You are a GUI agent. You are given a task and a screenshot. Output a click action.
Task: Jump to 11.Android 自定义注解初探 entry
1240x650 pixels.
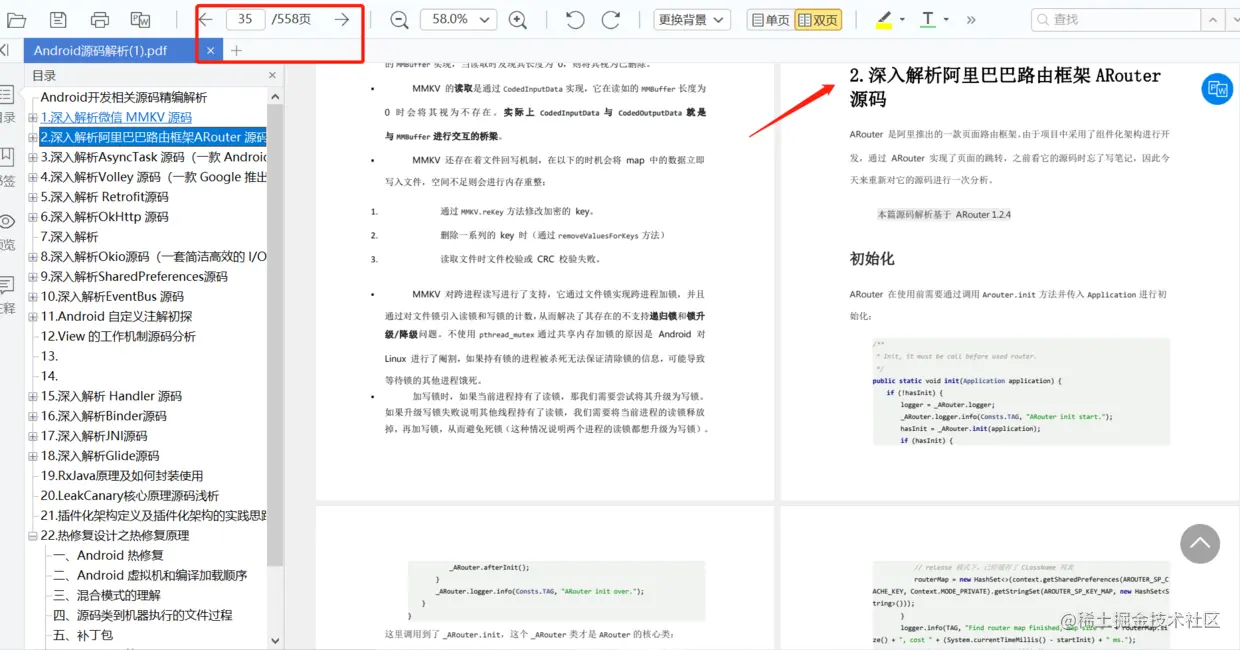[116, 317]
